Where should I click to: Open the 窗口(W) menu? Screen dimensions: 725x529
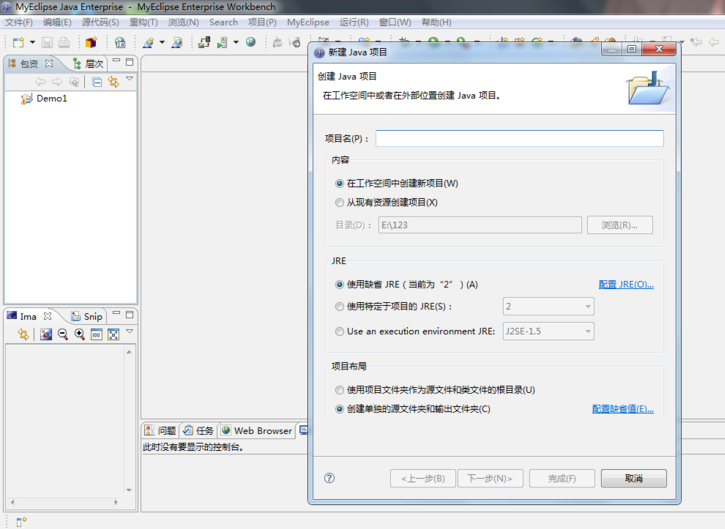pos(395,22)
